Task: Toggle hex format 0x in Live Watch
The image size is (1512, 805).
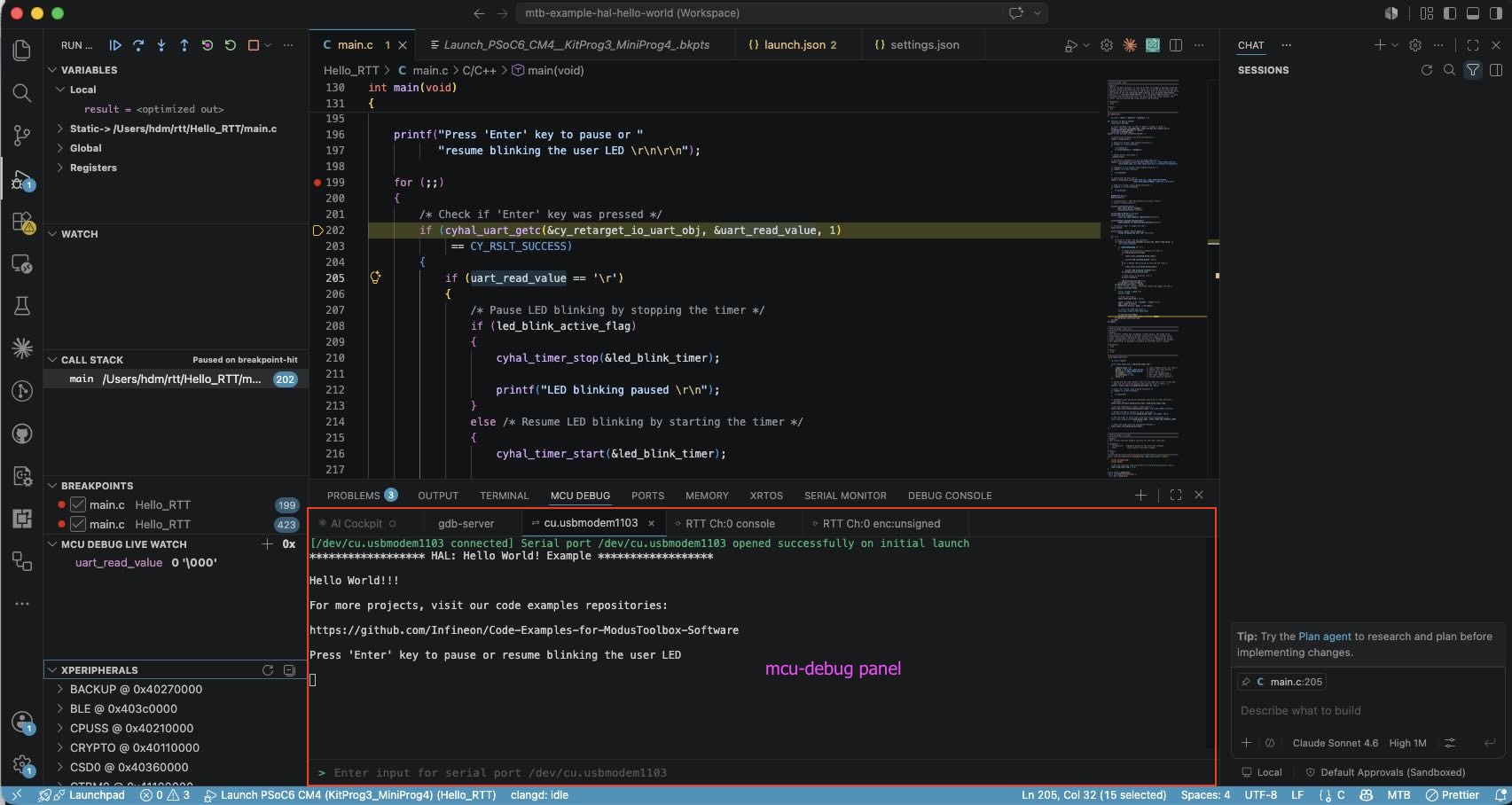Action: coord(289,544)
